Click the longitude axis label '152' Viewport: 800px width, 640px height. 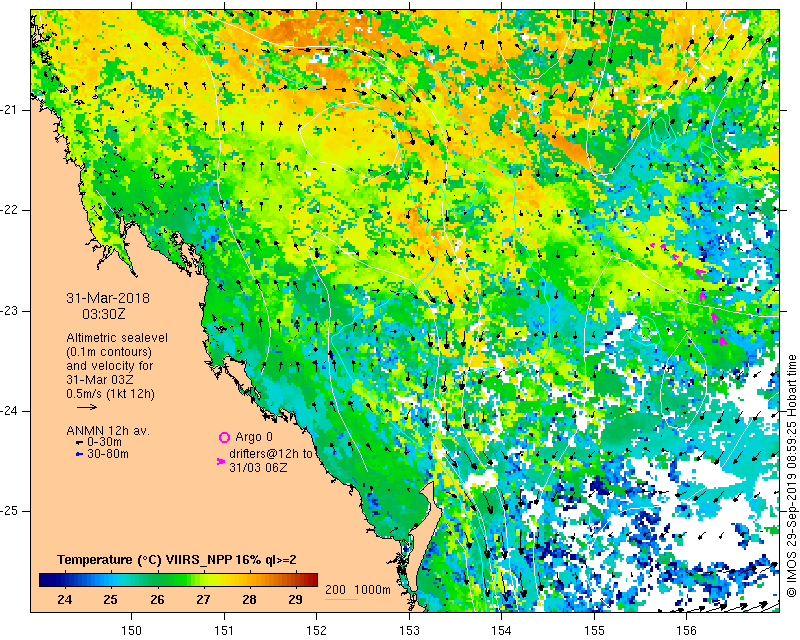(317, 631)
